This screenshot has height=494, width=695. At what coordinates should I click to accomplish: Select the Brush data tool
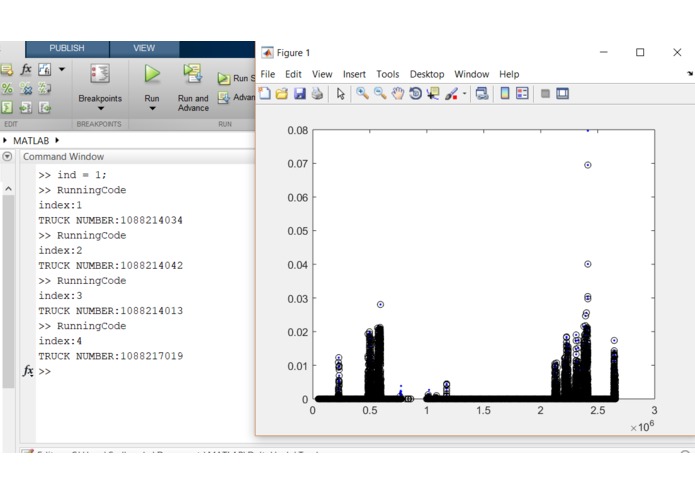click(451, 93)
